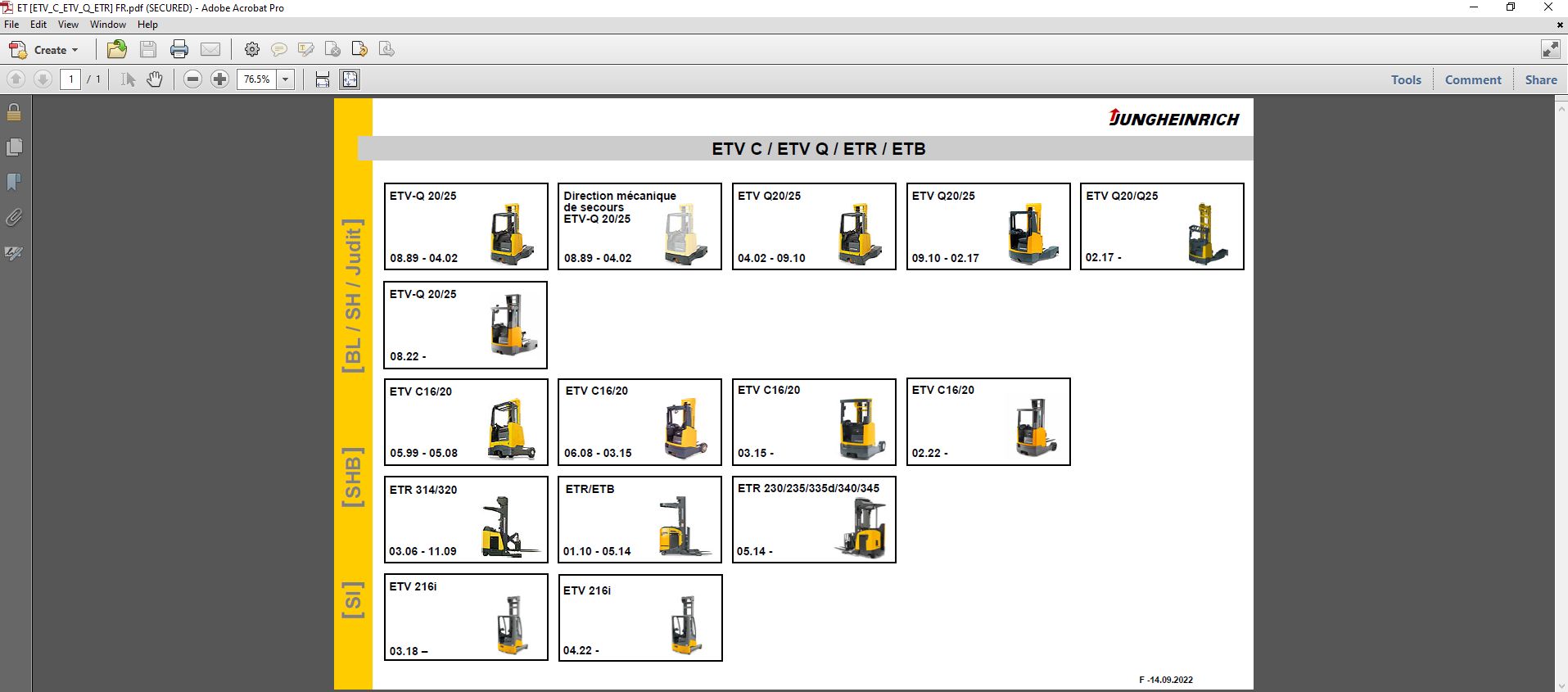Screen dimensions: 1568x692
Task: Click the edit text and images icon
Action: click(x=332, y=50)
